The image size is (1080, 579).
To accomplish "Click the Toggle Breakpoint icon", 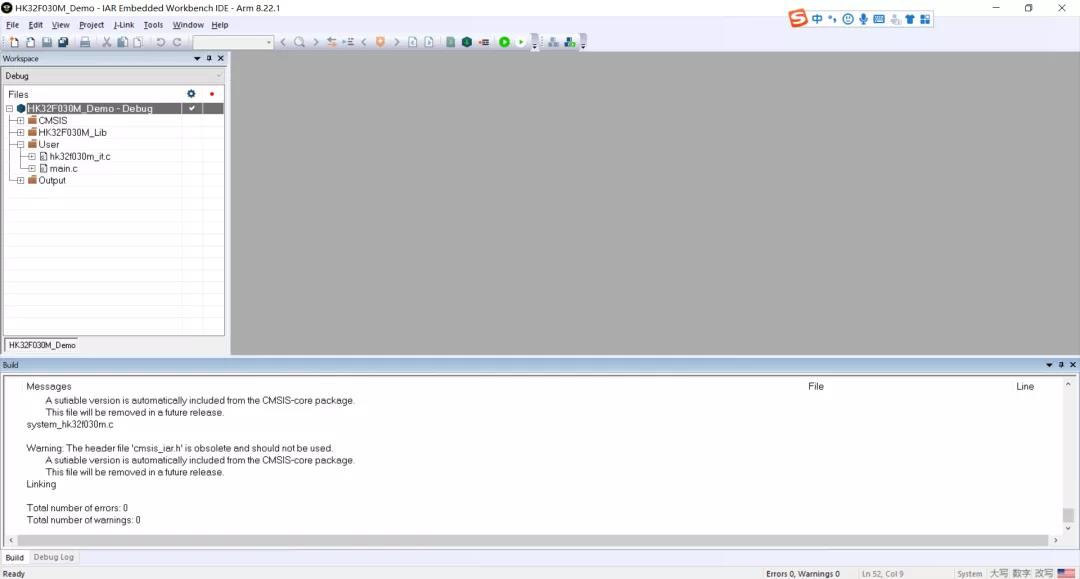I will tap(484, 42).
